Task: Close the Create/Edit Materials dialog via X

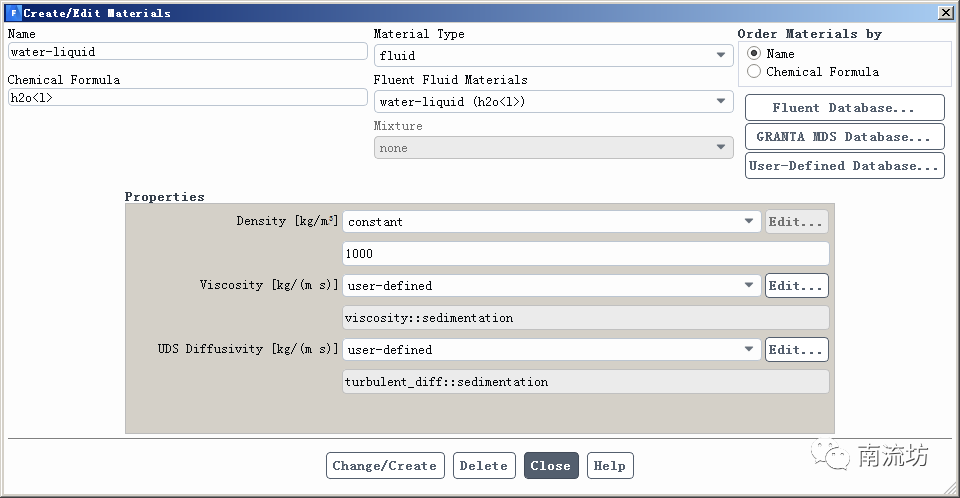Action: click(x=945, y=13)
